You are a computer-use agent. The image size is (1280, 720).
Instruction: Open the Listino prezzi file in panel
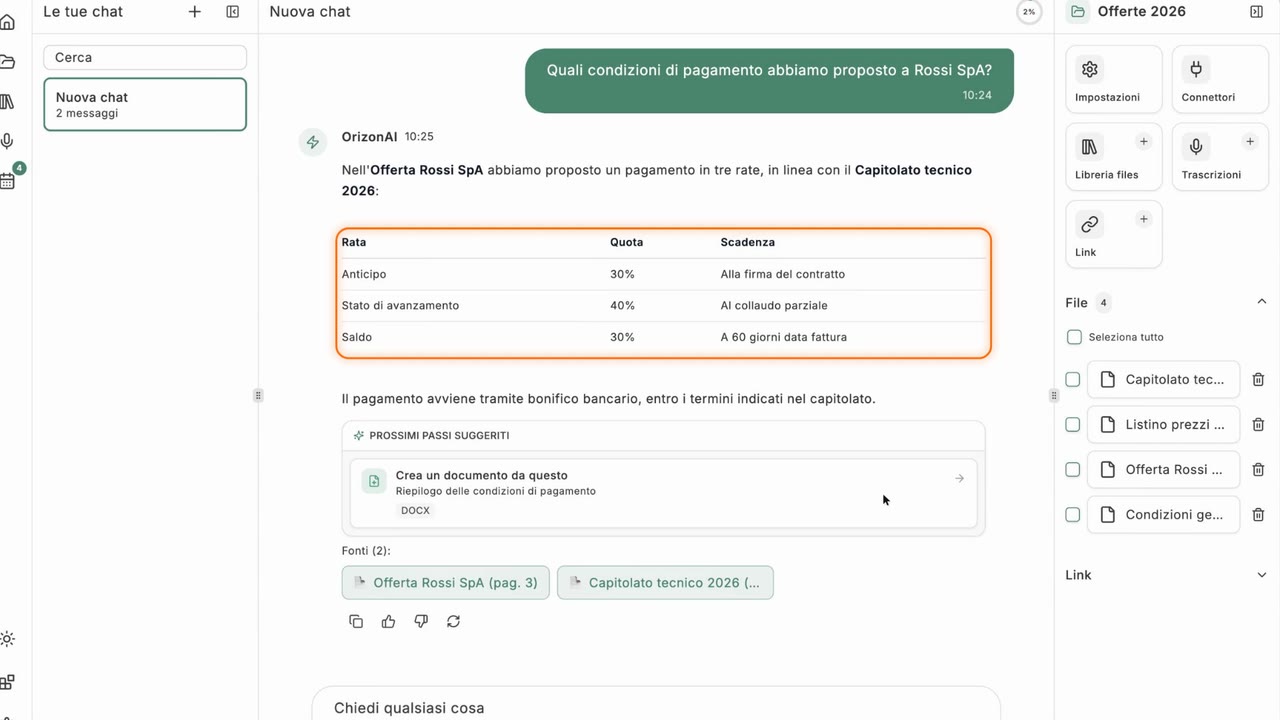tap(1163, 425)
